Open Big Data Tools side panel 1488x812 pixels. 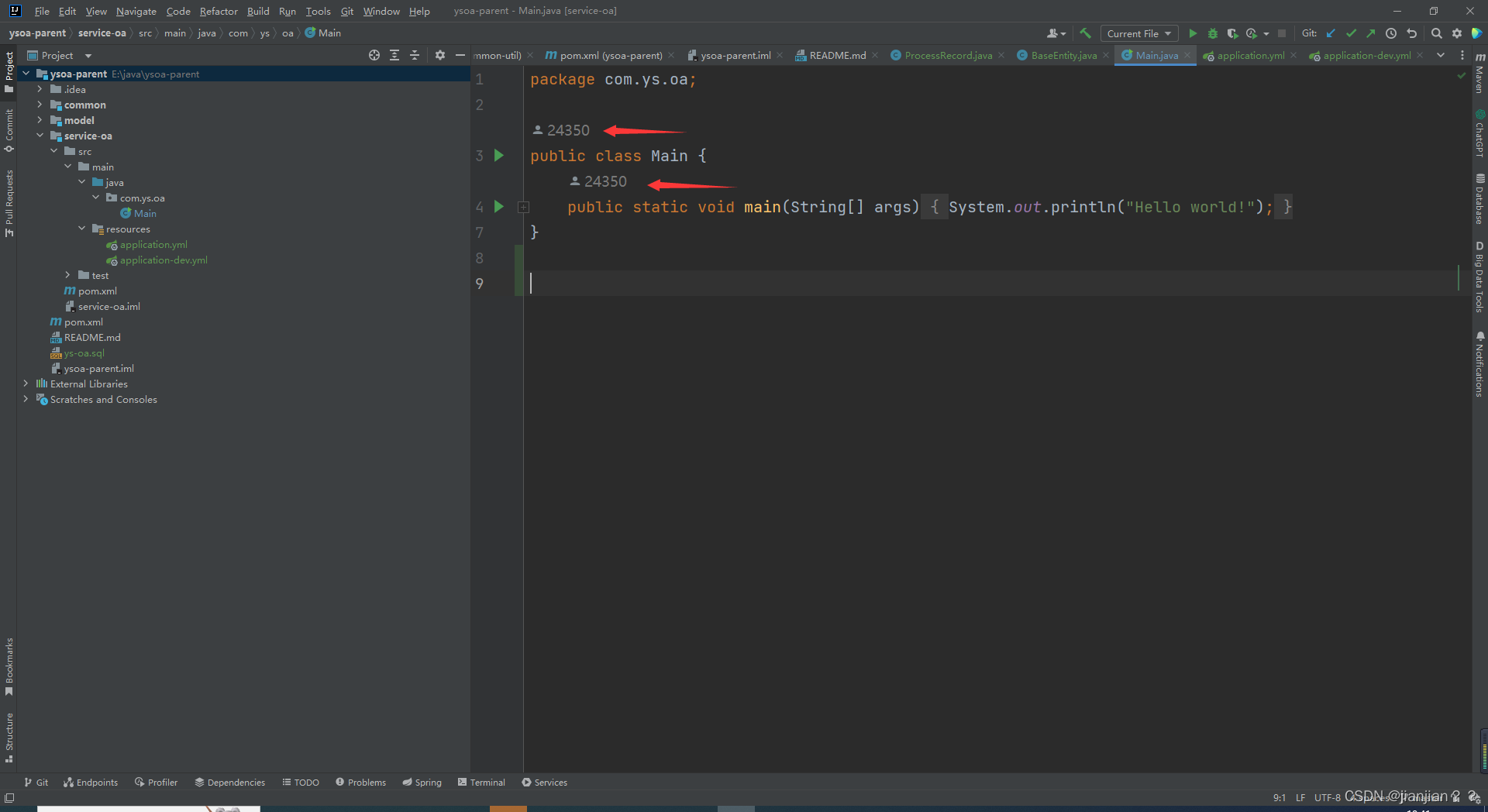(x=1479, y=277)
